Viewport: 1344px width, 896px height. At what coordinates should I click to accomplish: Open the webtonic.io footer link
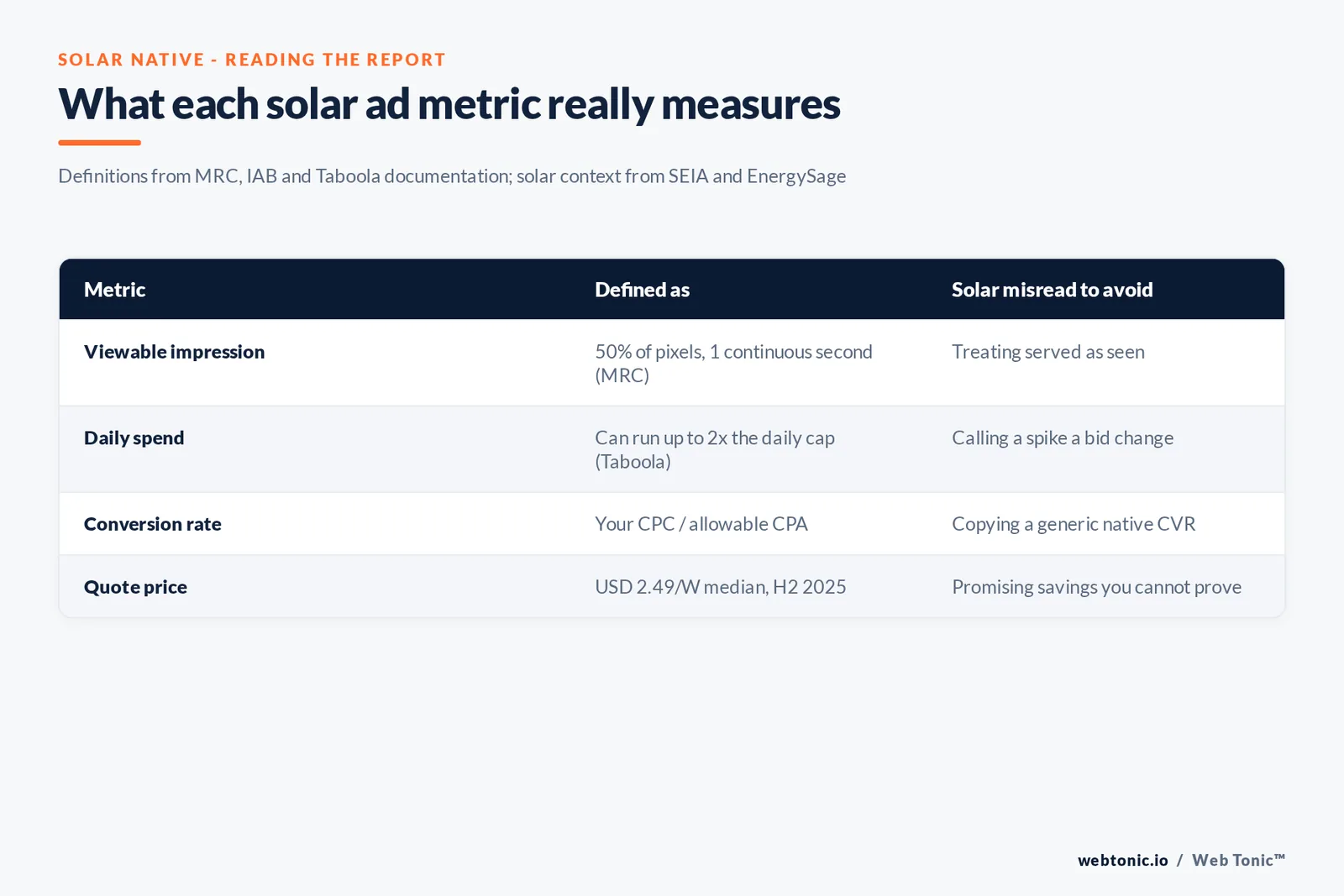(1122, 860)
